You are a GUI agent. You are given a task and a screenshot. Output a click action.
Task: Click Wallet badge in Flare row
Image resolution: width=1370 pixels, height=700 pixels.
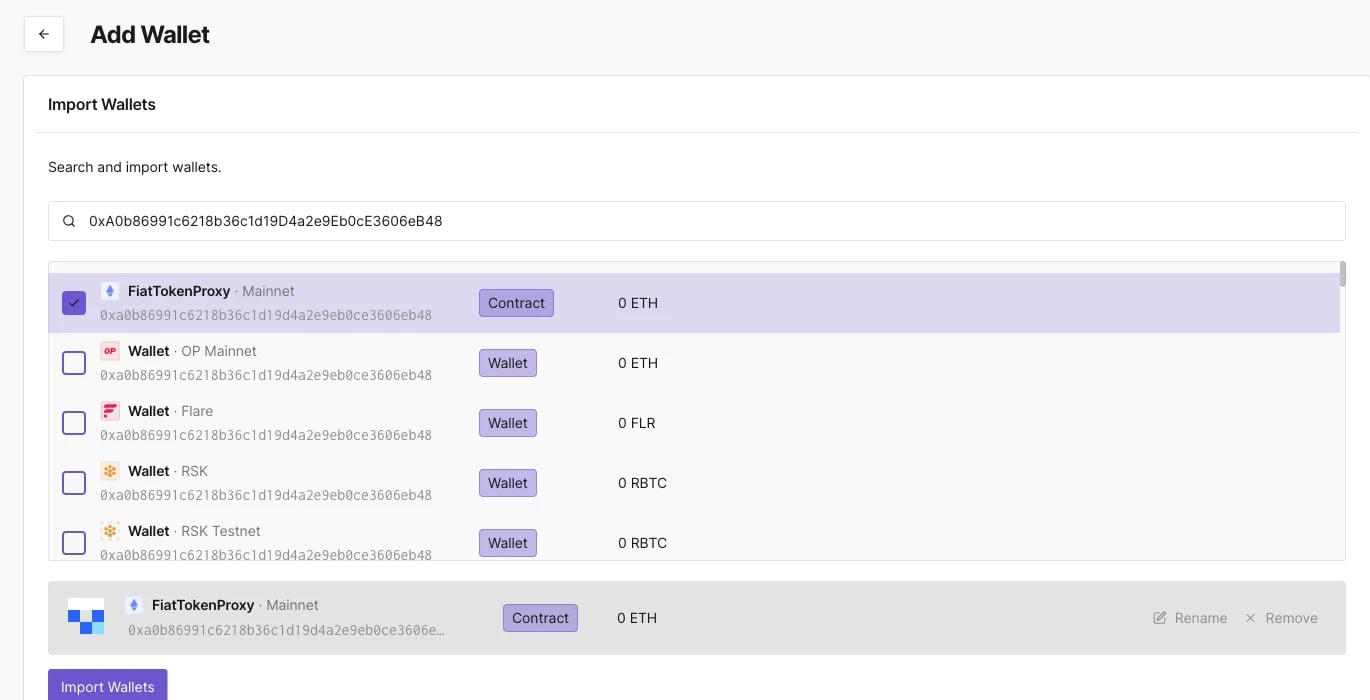click(x=508, y=423)
